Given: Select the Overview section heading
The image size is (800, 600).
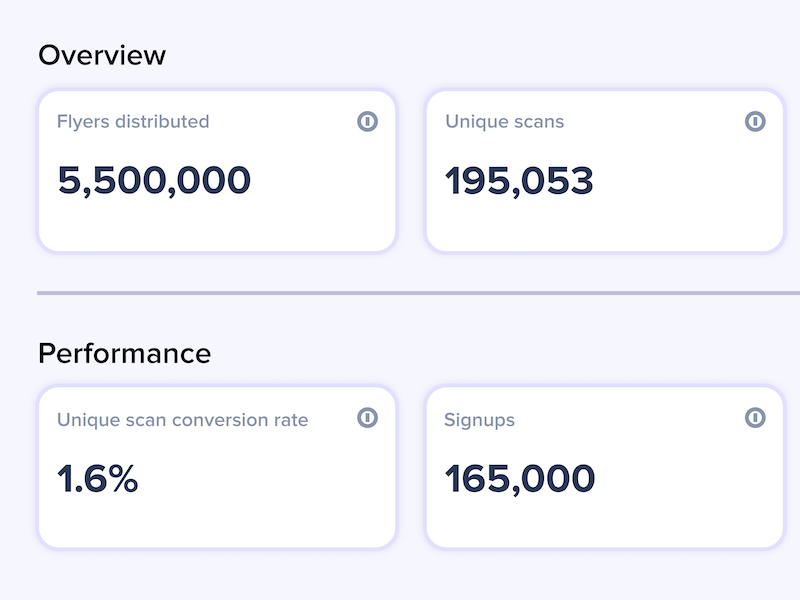Looking at the screenshot, I should (x=102, y=55).
